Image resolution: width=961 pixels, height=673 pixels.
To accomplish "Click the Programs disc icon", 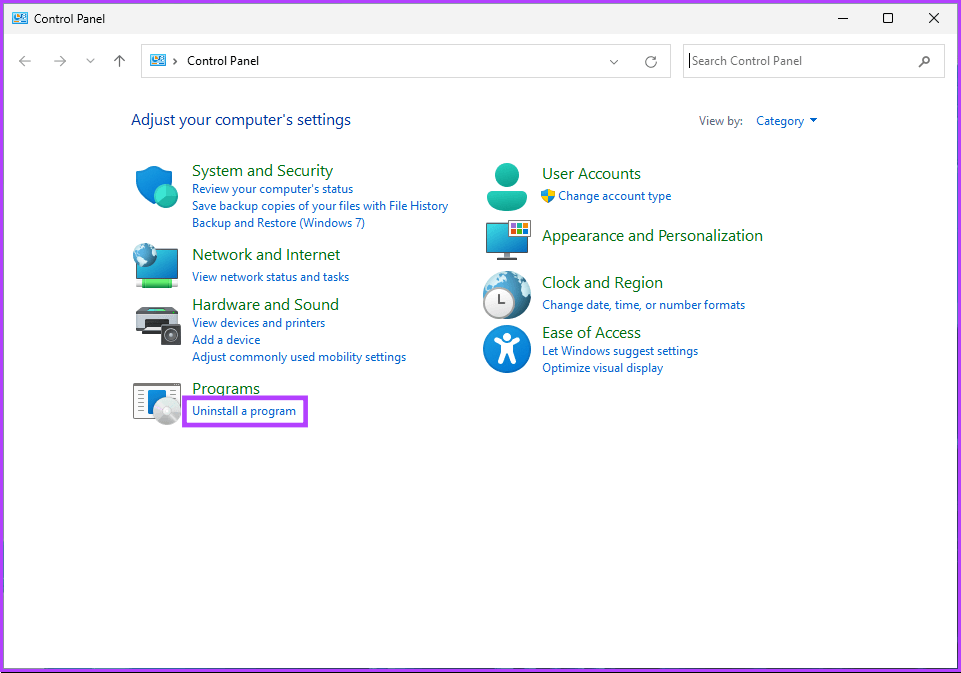I will (157, 403).
